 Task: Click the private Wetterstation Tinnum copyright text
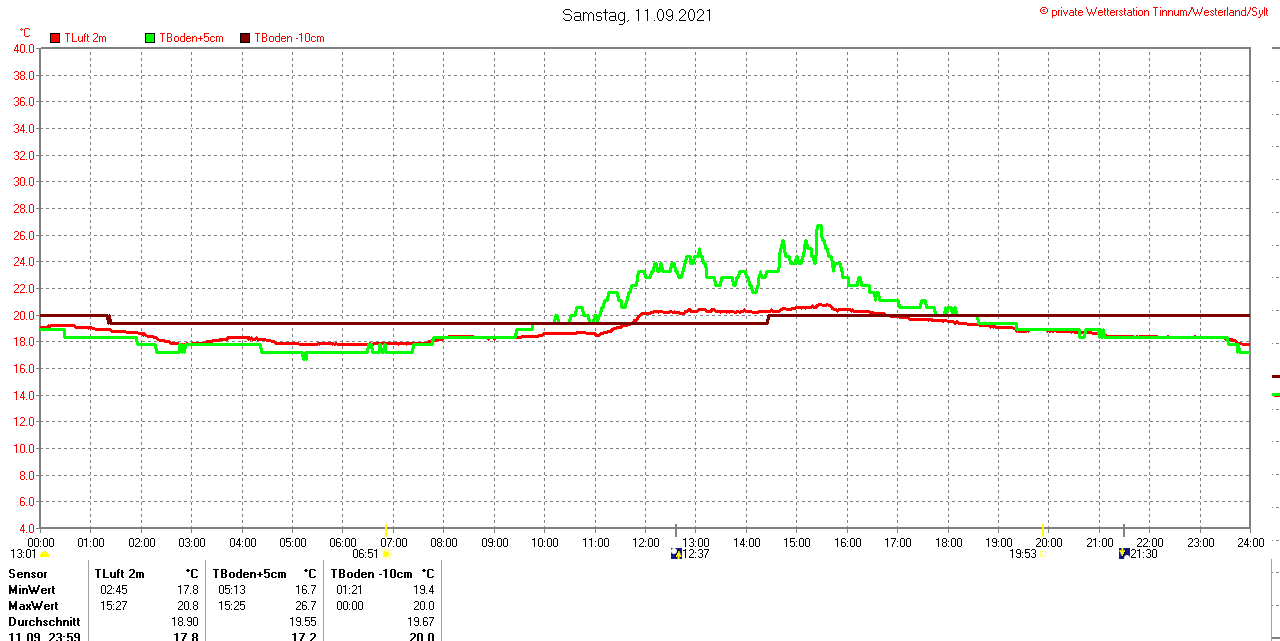[1158, 11]
